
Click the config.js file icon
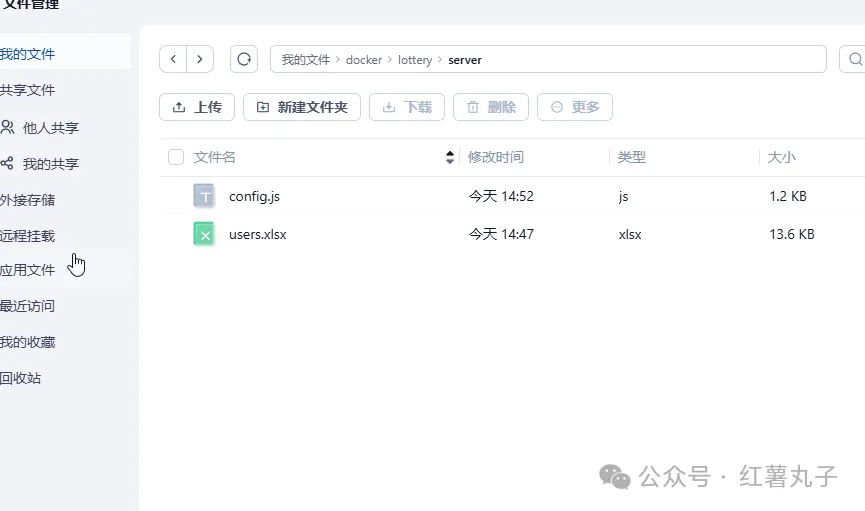click(204, 196)
